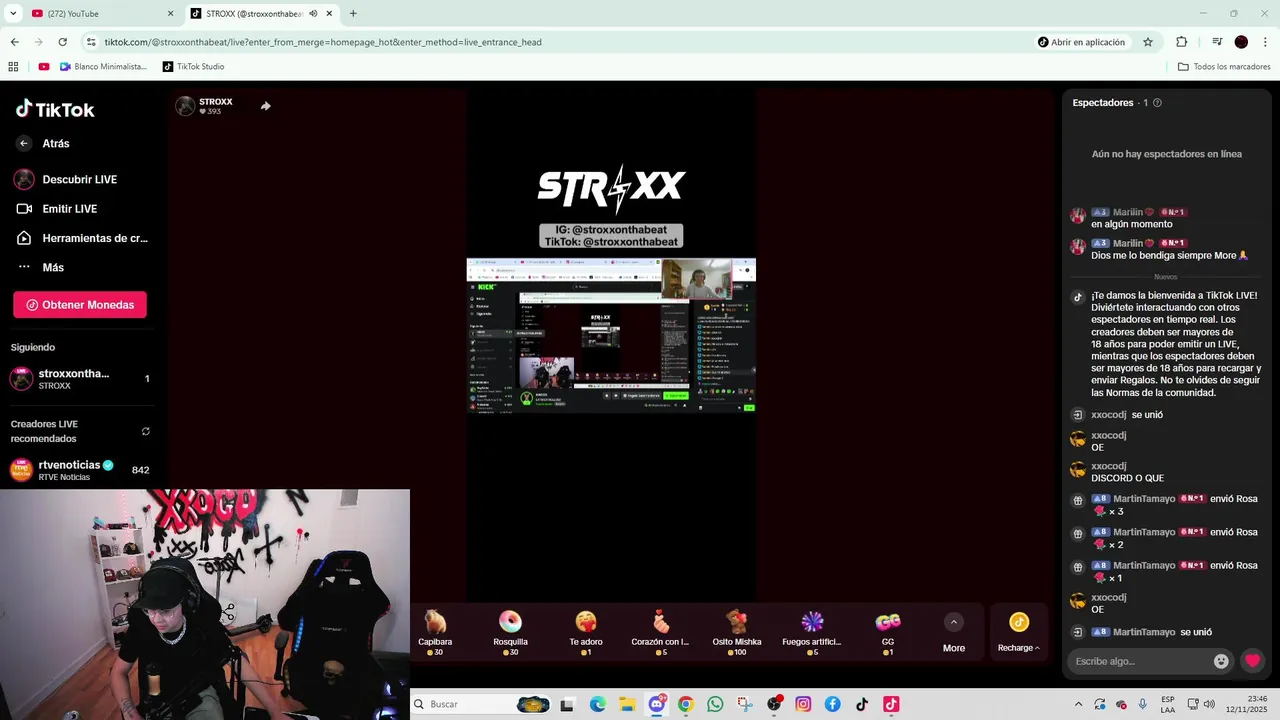
Task: Expand More gifts panel
Action: (x=954, y=633)
